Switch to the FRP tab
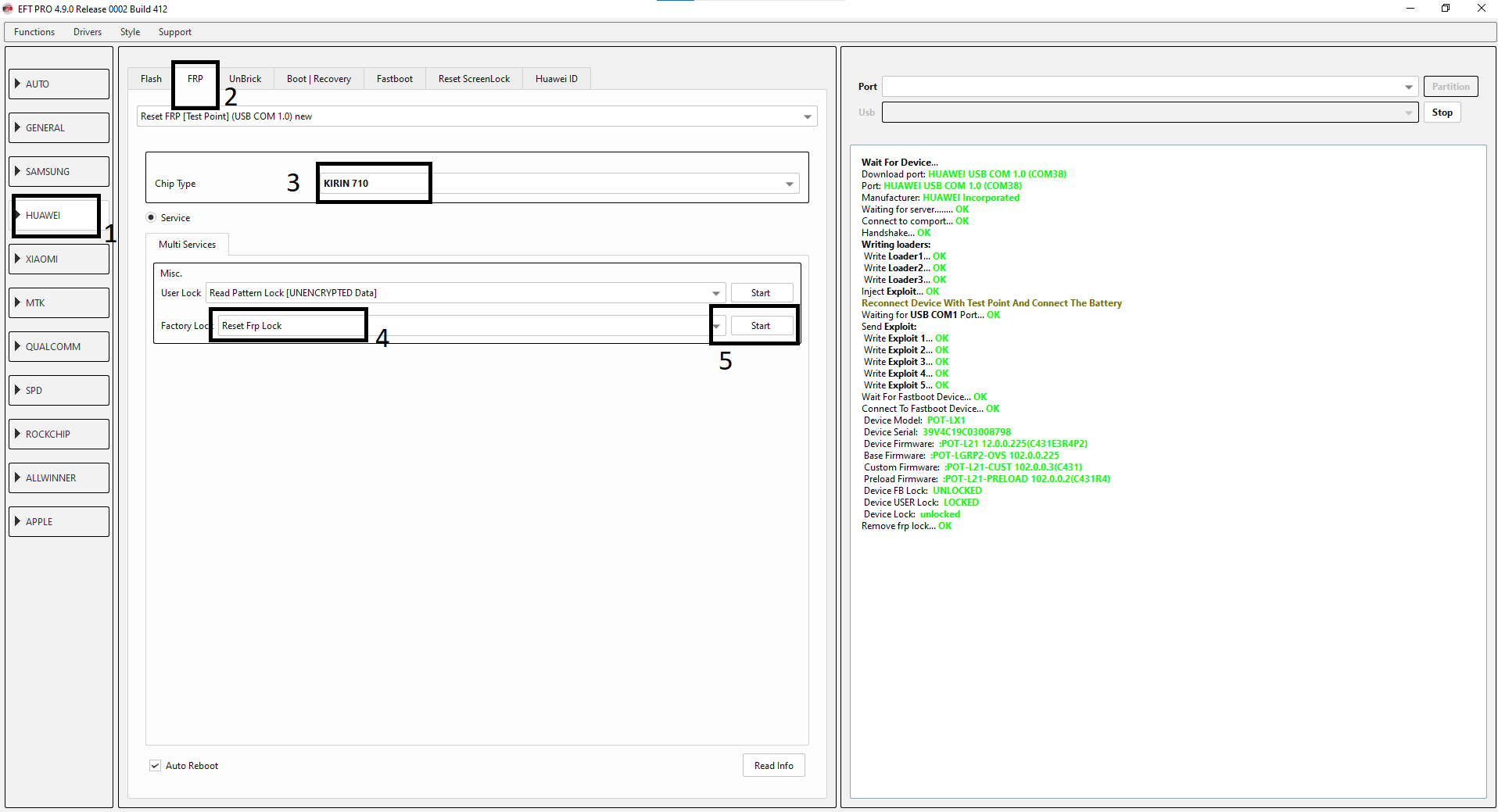1498x812 pixels. [195, 79]
